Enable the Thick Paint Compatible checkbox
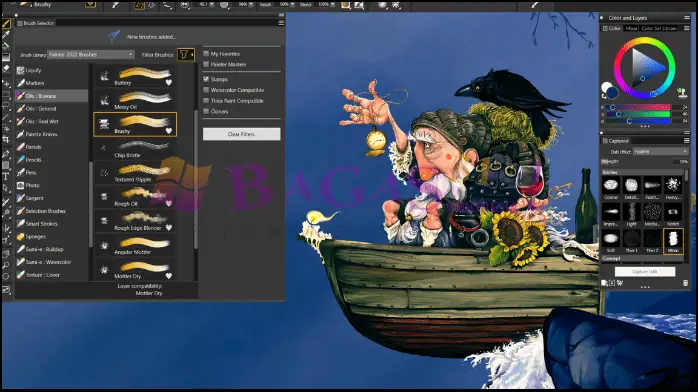Screen dimensions: 698x392 pyautogui.click(x=206, y=101)
